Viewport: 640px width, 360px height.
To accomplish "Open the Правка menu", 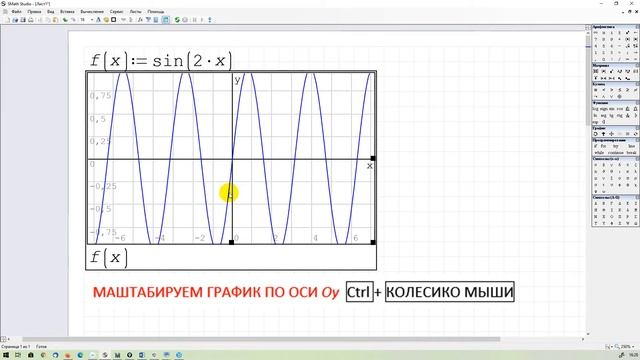I will coord(34,11).
